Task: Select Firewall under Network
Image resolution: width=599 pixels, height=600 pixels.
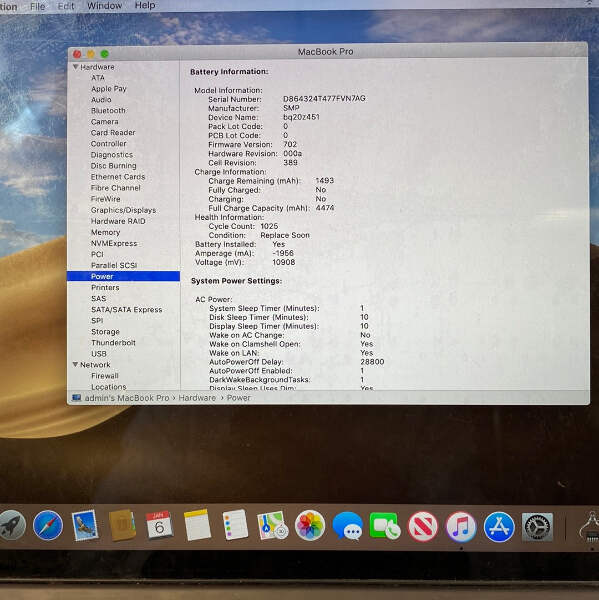Action: click(105, 376)
